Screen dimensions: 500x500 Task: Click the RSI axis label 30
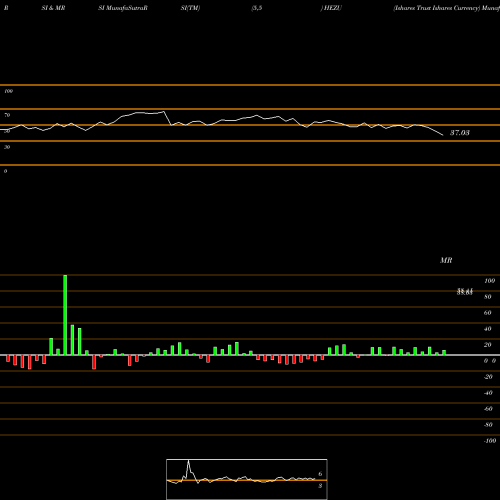coord(7,147)
